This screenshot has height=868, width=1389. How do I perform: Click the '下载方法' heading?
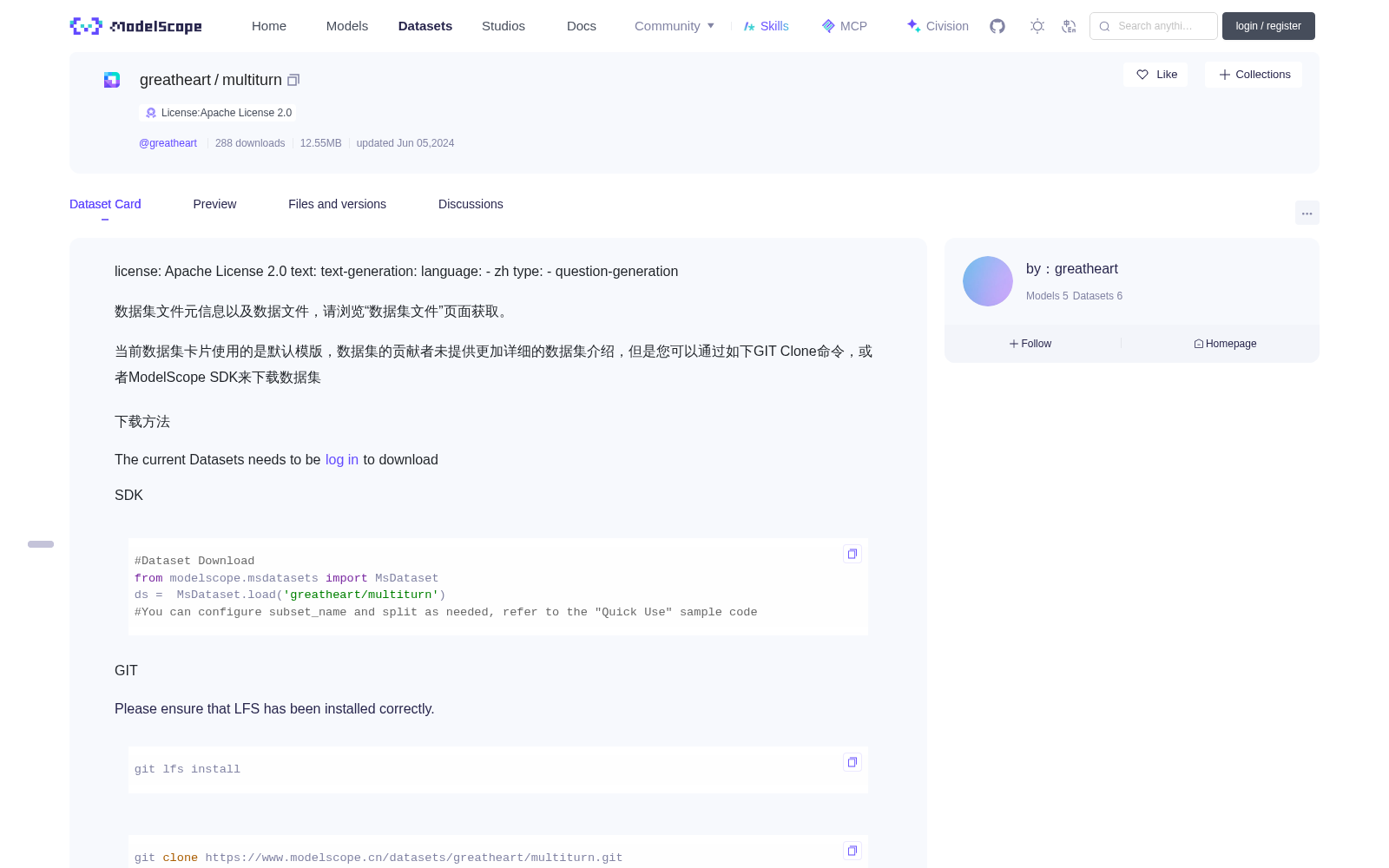coord(142,422)
